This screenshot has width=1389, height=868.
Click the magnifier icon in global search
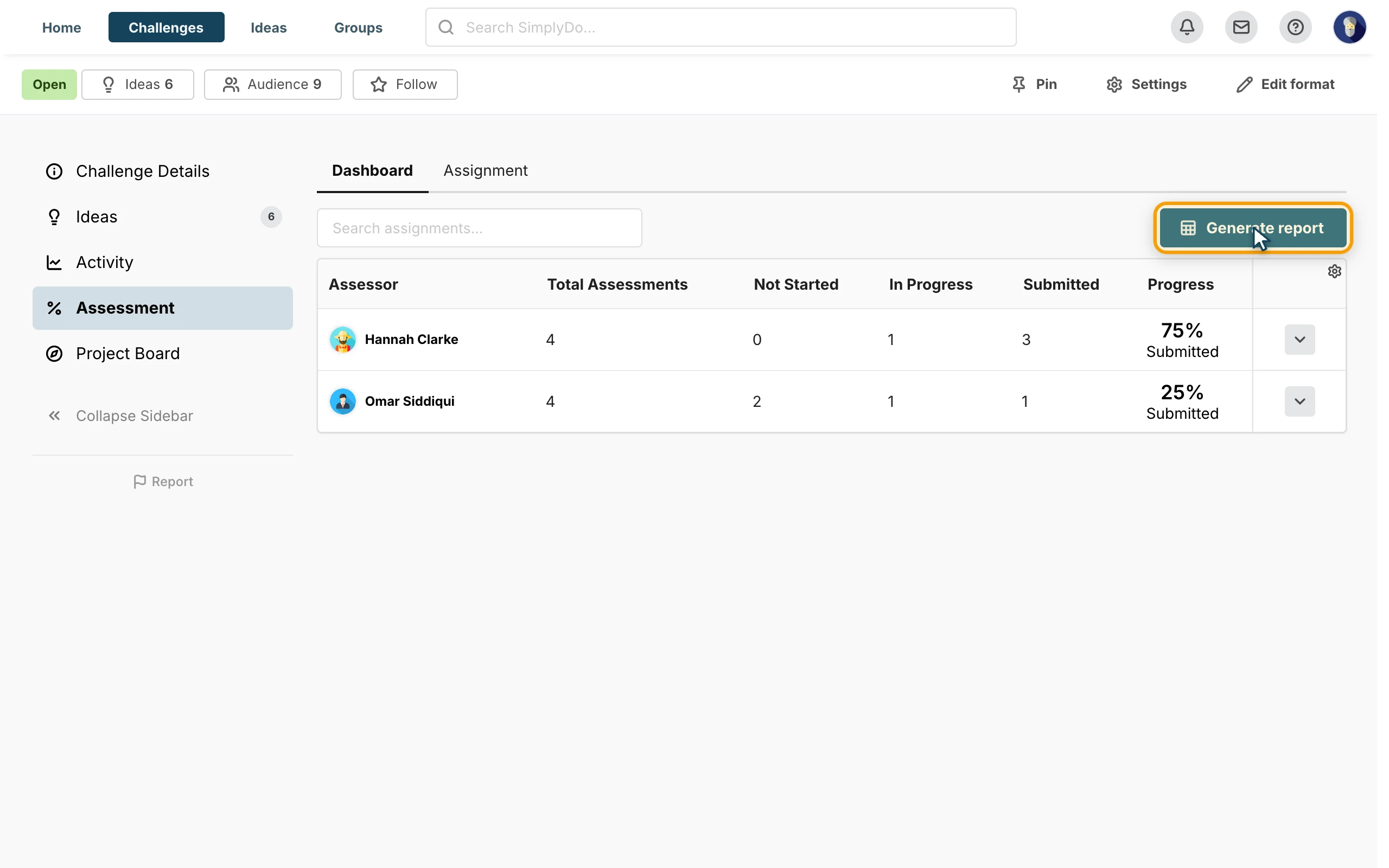click(x=446, y=27)
